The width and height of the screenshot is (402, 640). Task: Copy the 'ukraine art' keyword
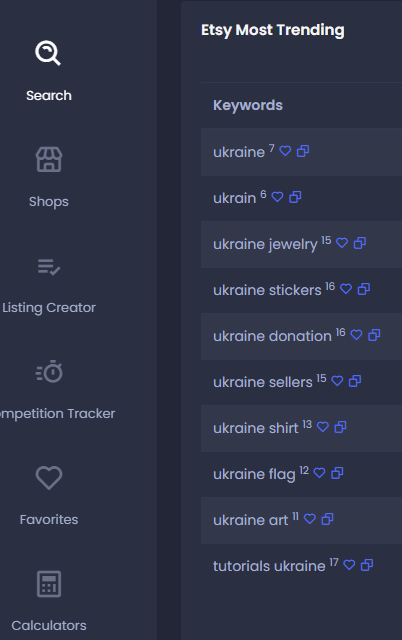click(327, 519)
